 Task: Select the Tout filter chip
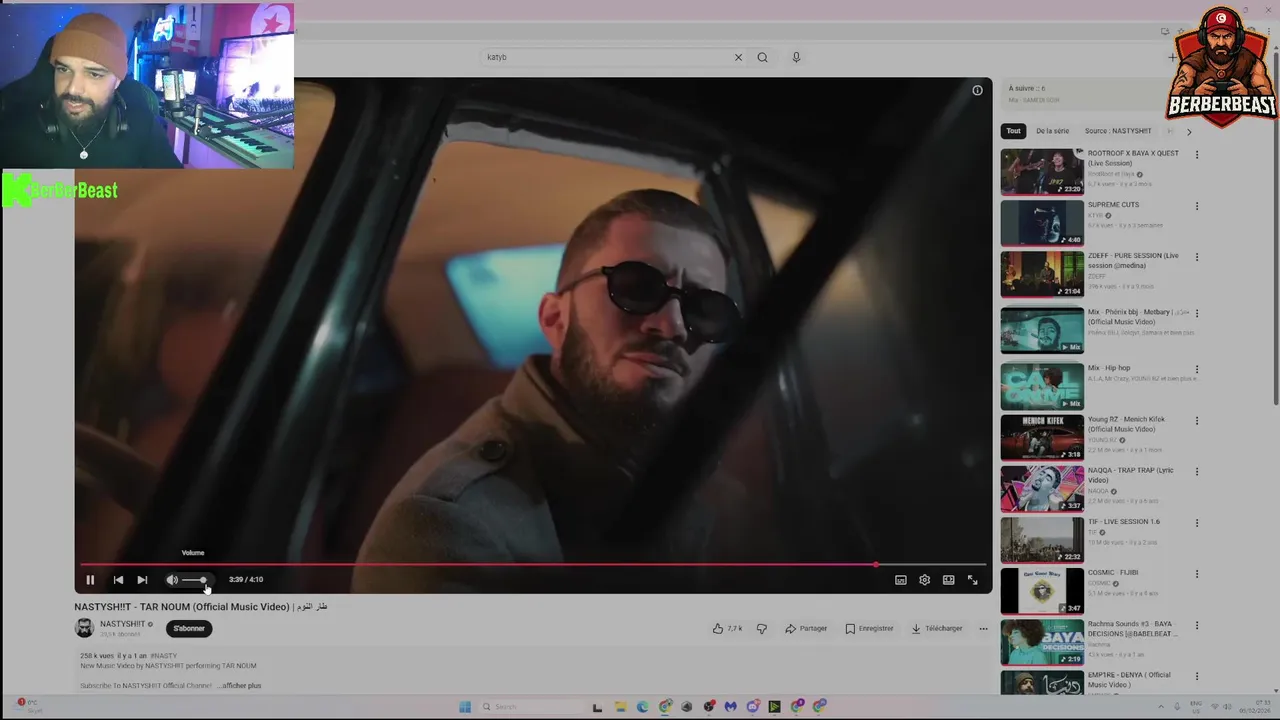1014,131
